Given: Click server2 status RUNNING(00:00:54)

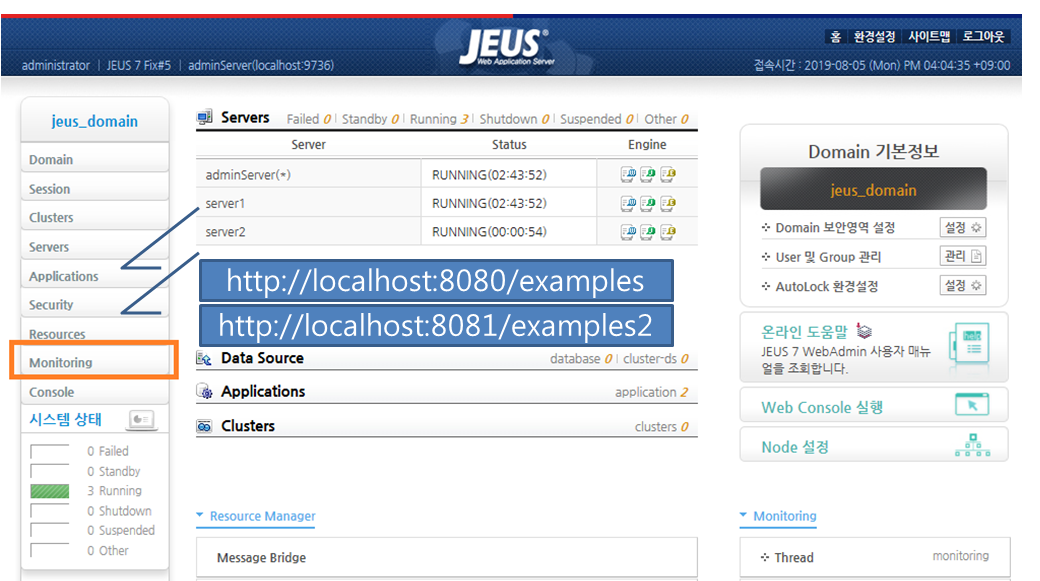Looking at the screenshot, I should [x=489, y=232].
